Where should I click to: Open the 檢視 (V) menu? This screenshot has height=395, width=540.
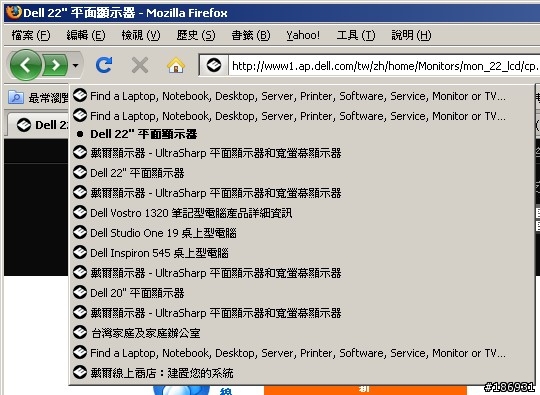point(141,35)
